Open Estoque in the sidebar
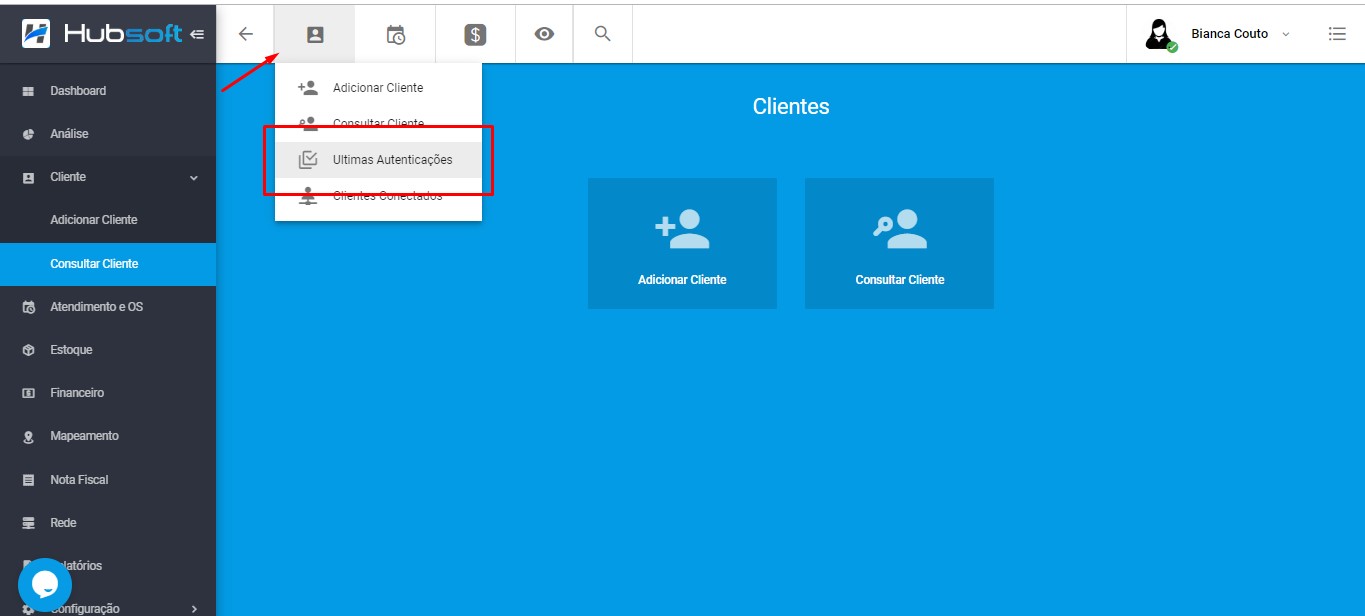 pyautogui.click(x=108, y=350)
